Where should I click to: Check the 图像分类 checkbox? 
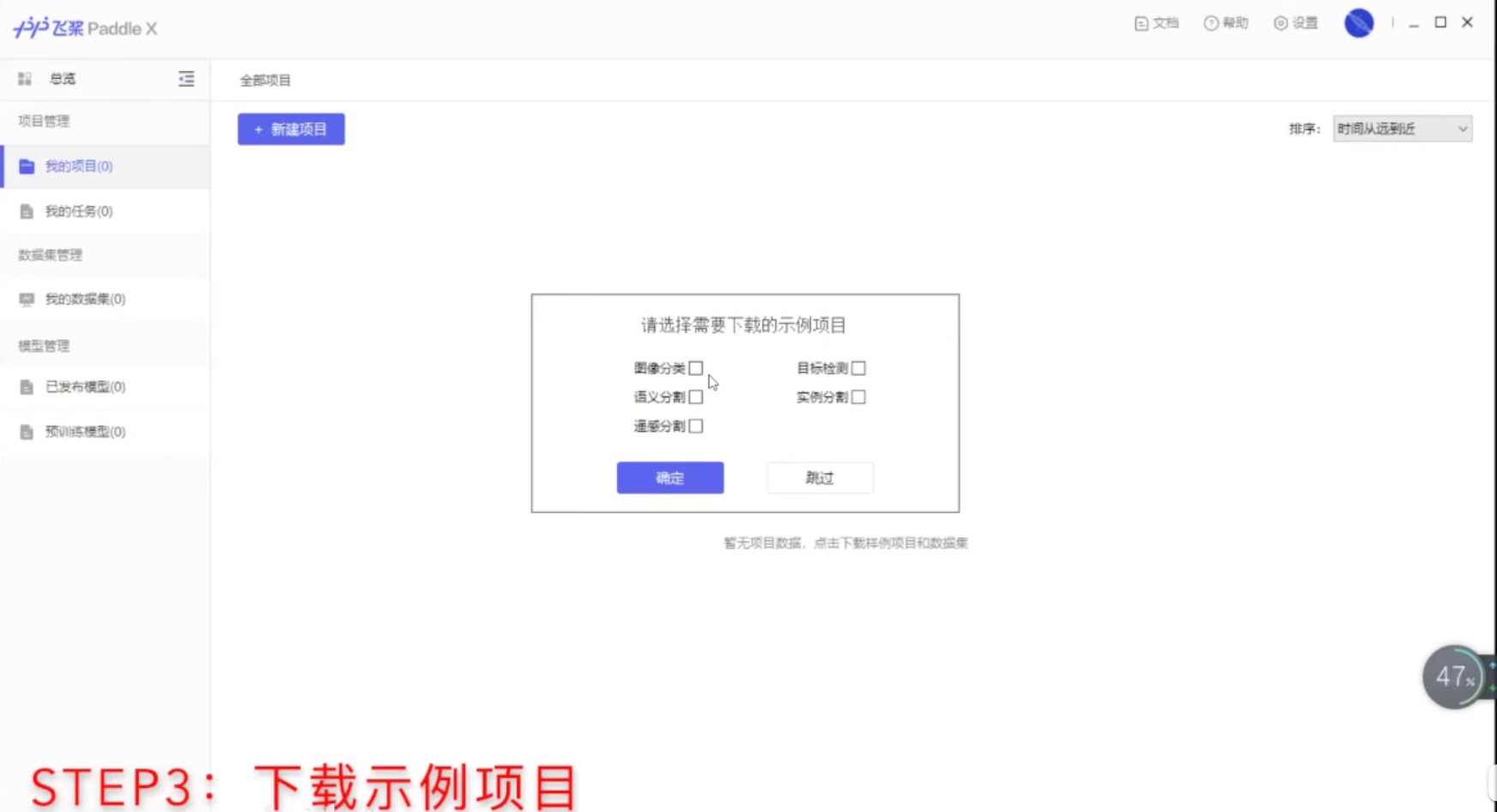pyautogui.click(x=696, y=367)
